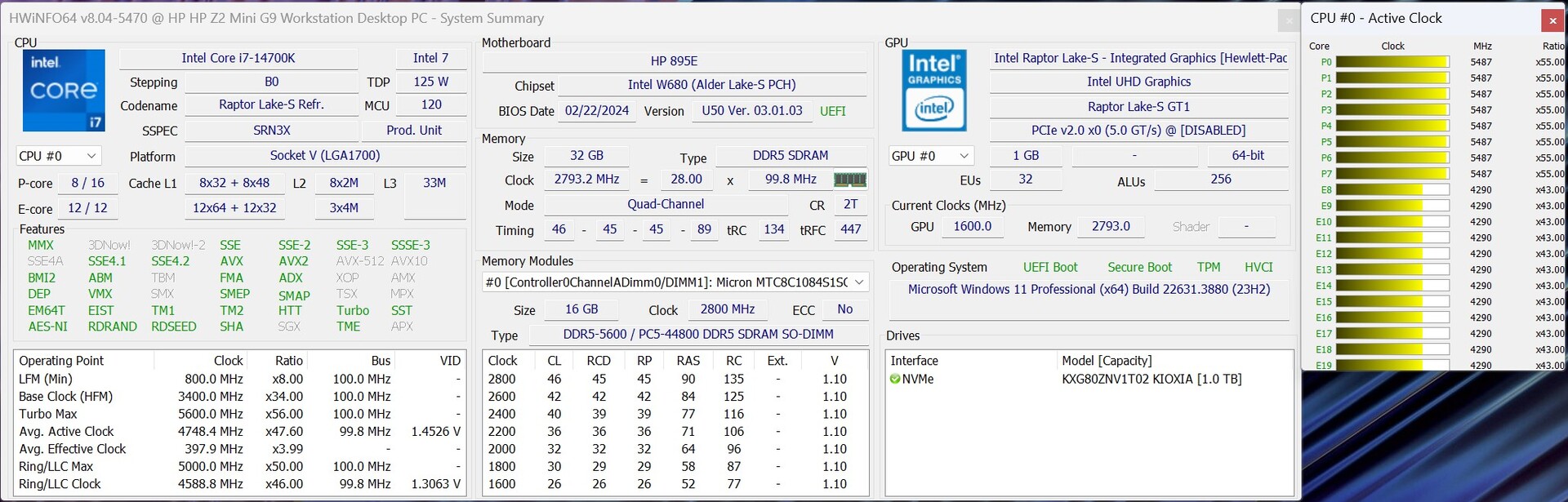Click the E8 core clock bar
Image resolution: width=1568 pixels, height=502 pixels.
(x=1392, y=189)
